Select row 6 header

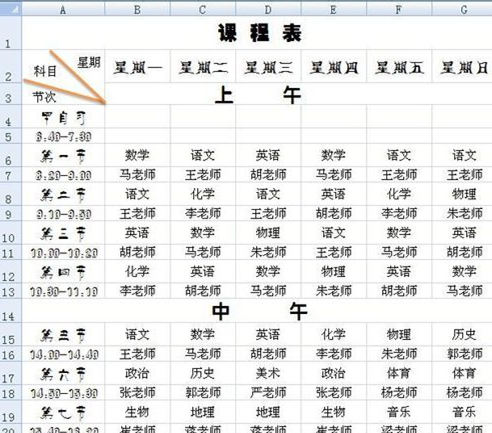click(11, 155)
